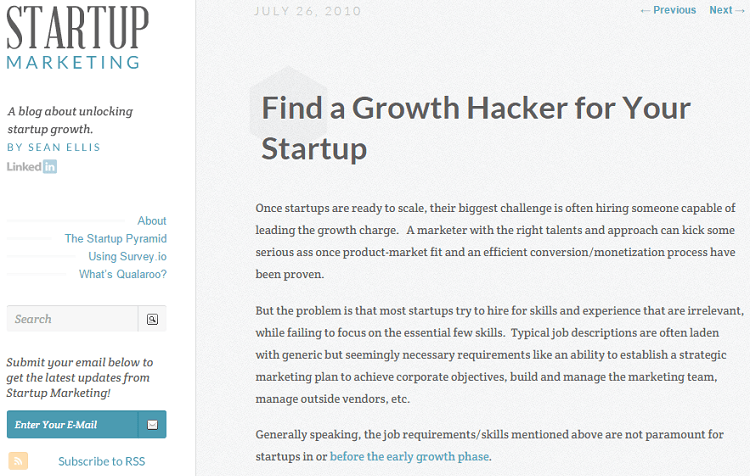Follow 'before the early growth phase' link
Viewport: 750px width, 476px height.
tap(409, 456)
